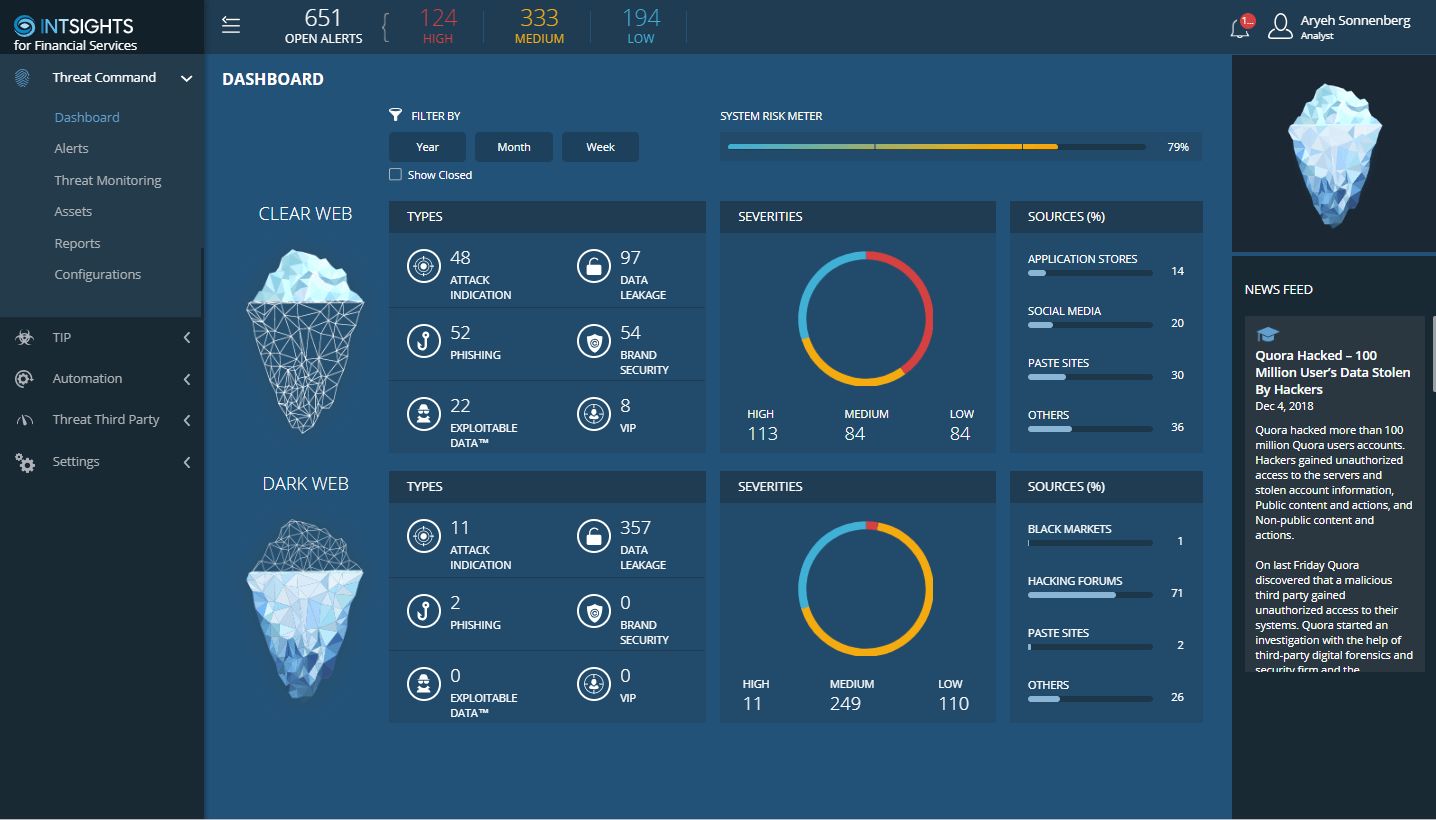The image size is (1436, 820).
Task: Click the notification bell icon
Action: tap(1240, 27)
